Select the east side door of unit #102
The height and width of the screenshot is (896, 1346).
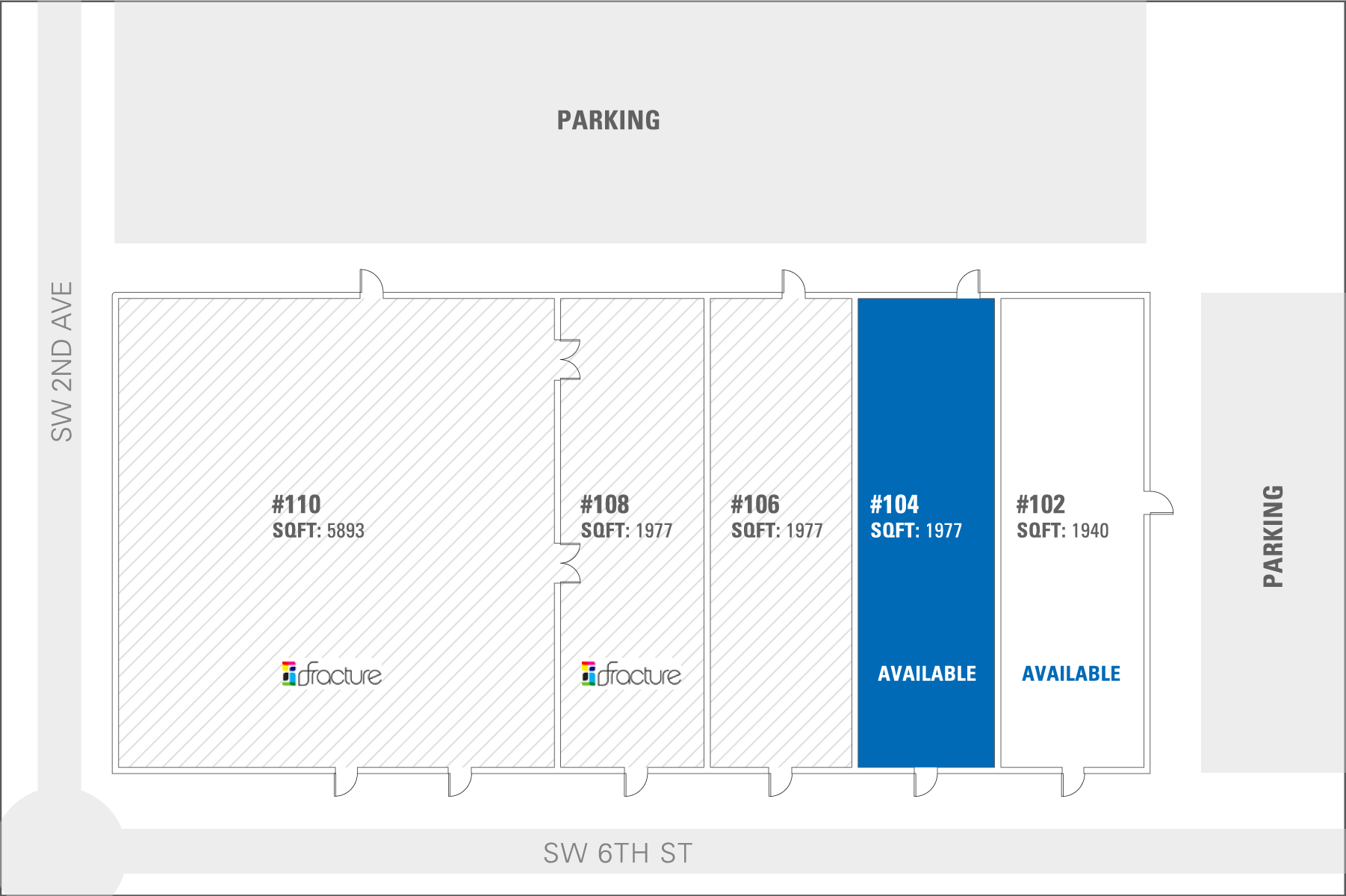(1159, 503)
